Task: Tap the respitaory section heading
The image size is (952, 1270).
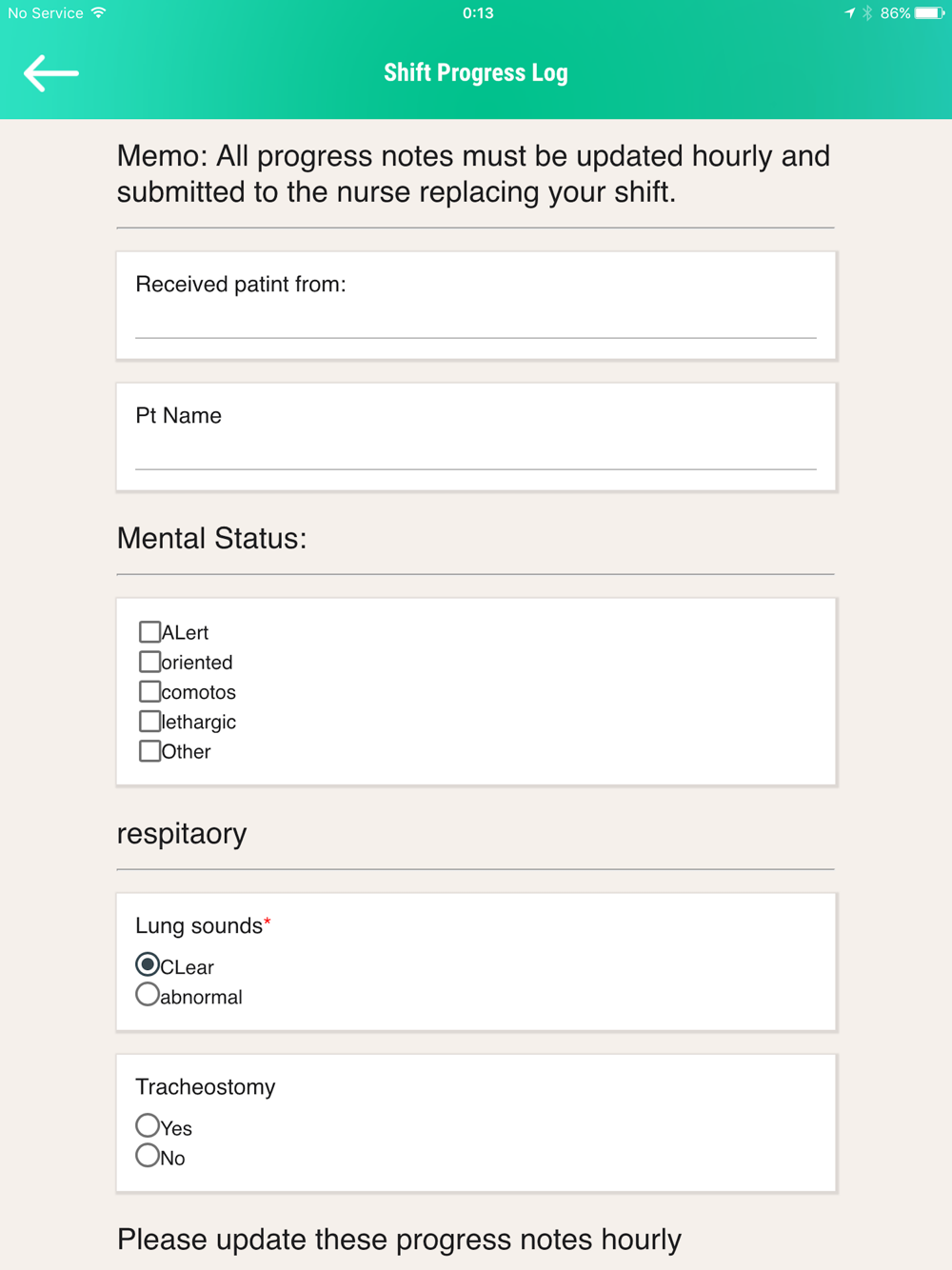Action: click(x=182, y=834)
